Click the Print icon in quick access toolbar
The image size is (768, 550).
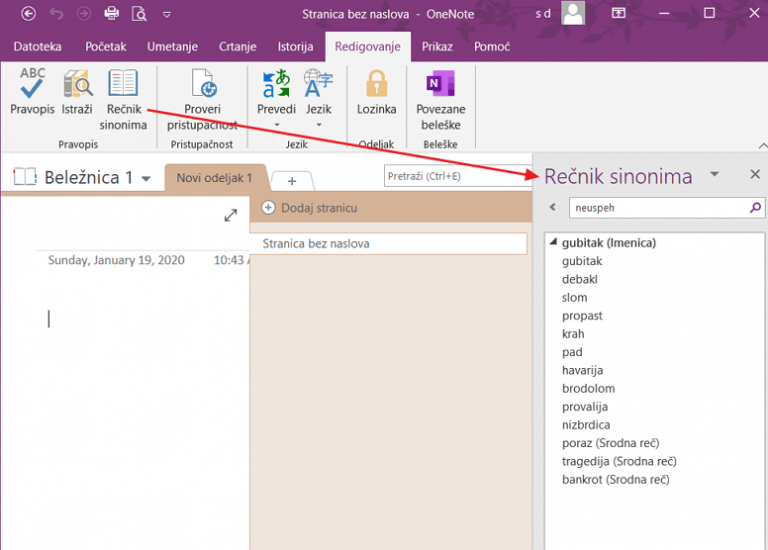[112, 14]
